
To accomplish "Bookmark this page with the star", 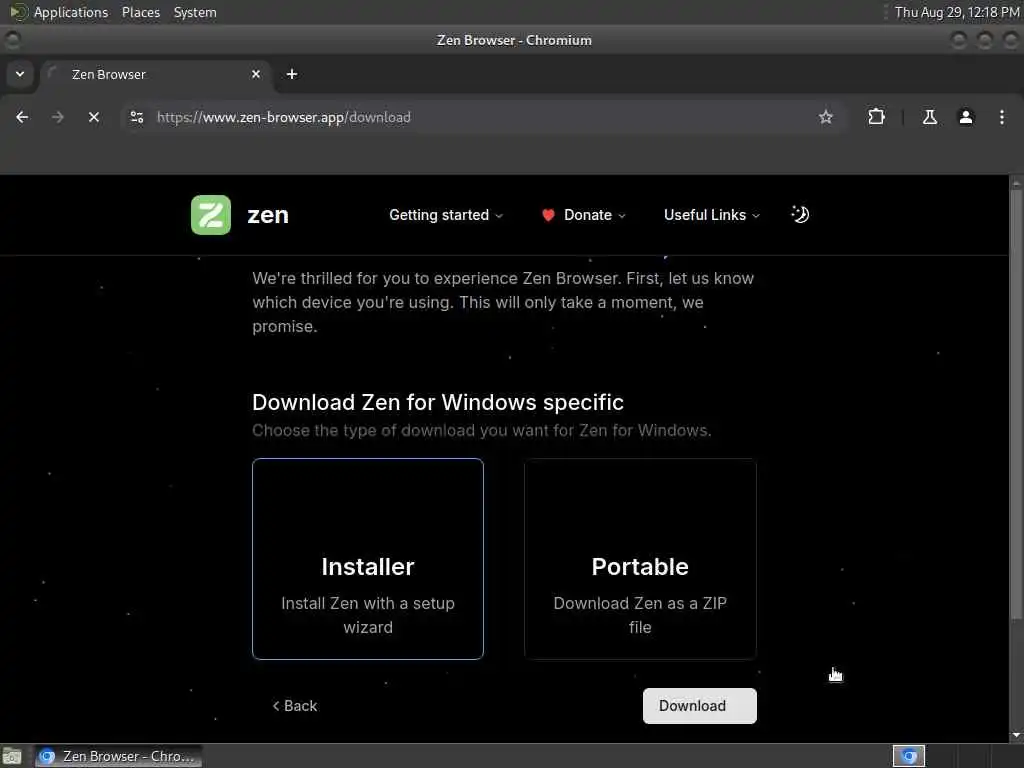I will pos(825,117).
